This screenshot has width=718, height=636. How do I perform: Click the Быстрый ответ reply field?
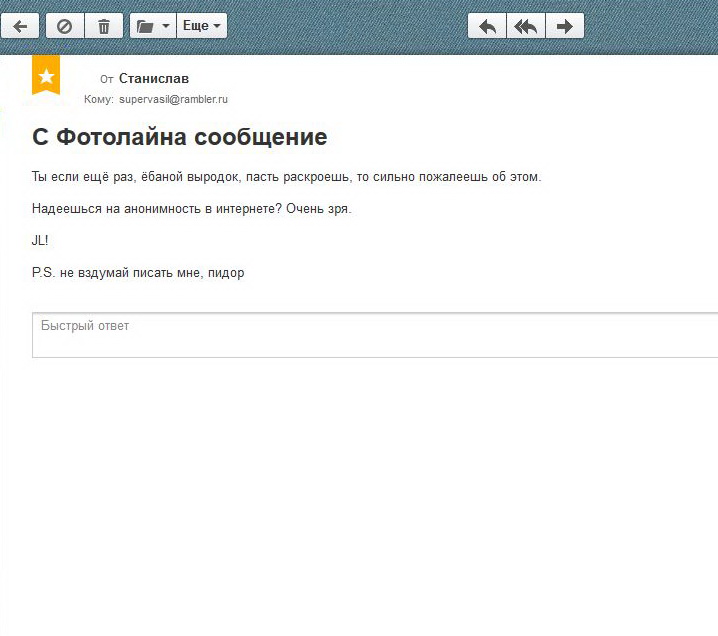pos(375,335)
